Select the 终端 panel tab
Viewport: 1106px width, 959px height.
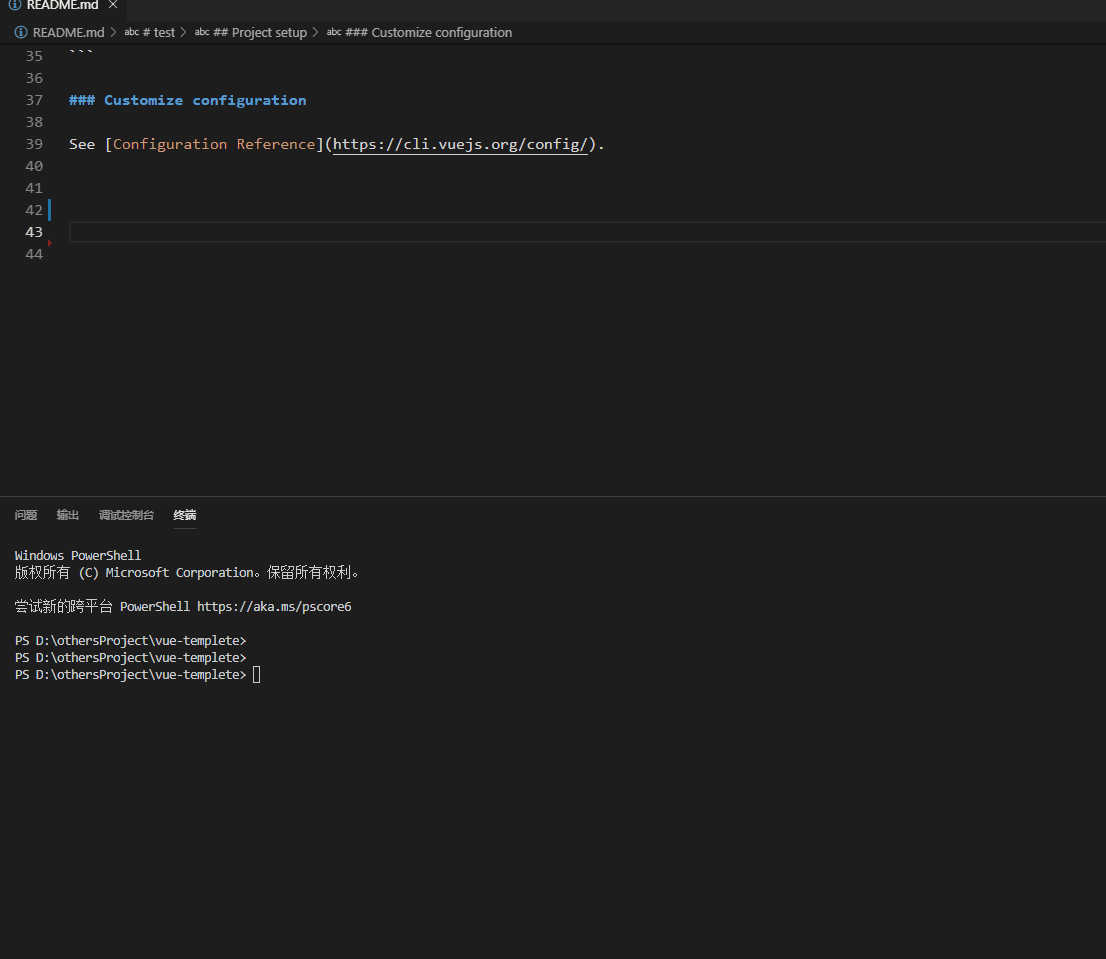(x=185, y=515)
